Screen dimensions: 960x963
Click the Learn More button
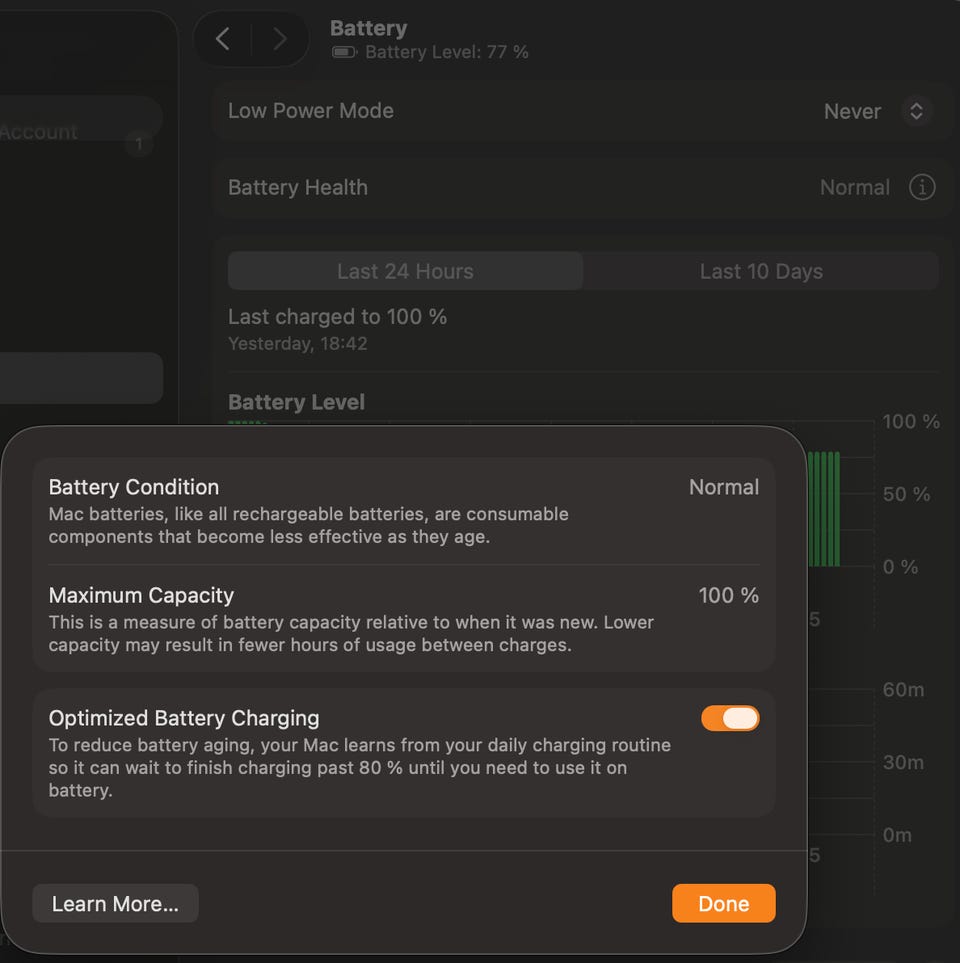(x=115, y=903)
